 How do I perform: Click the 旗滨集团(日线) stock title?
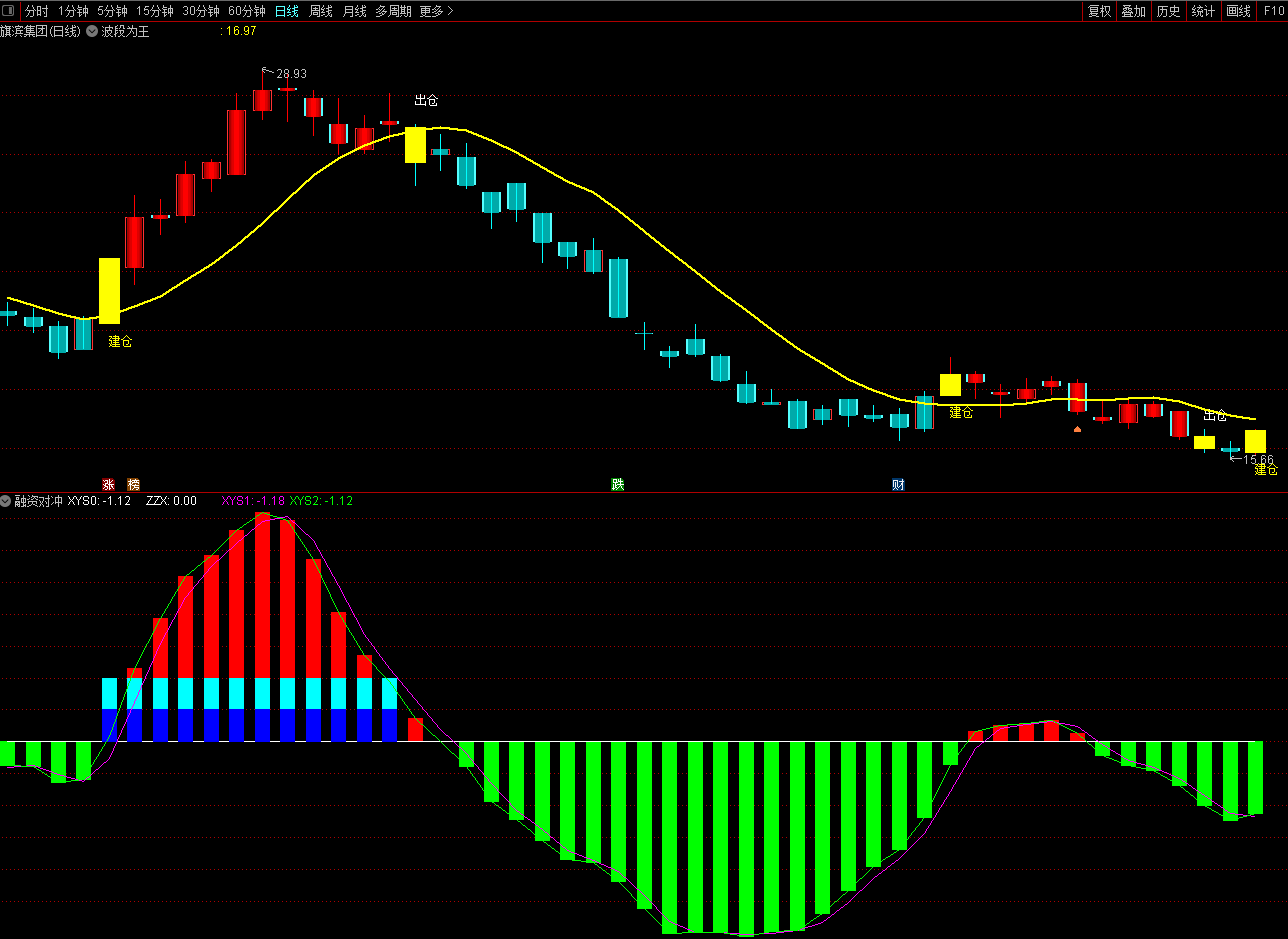point(41,31)
